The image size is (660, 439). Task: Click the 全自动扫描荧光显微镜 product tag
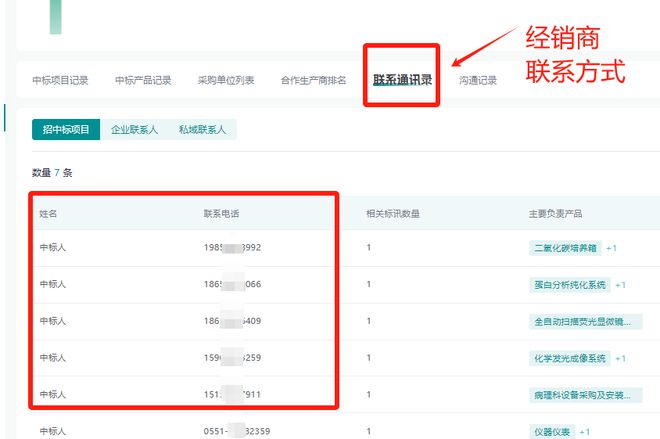[586, 322]
